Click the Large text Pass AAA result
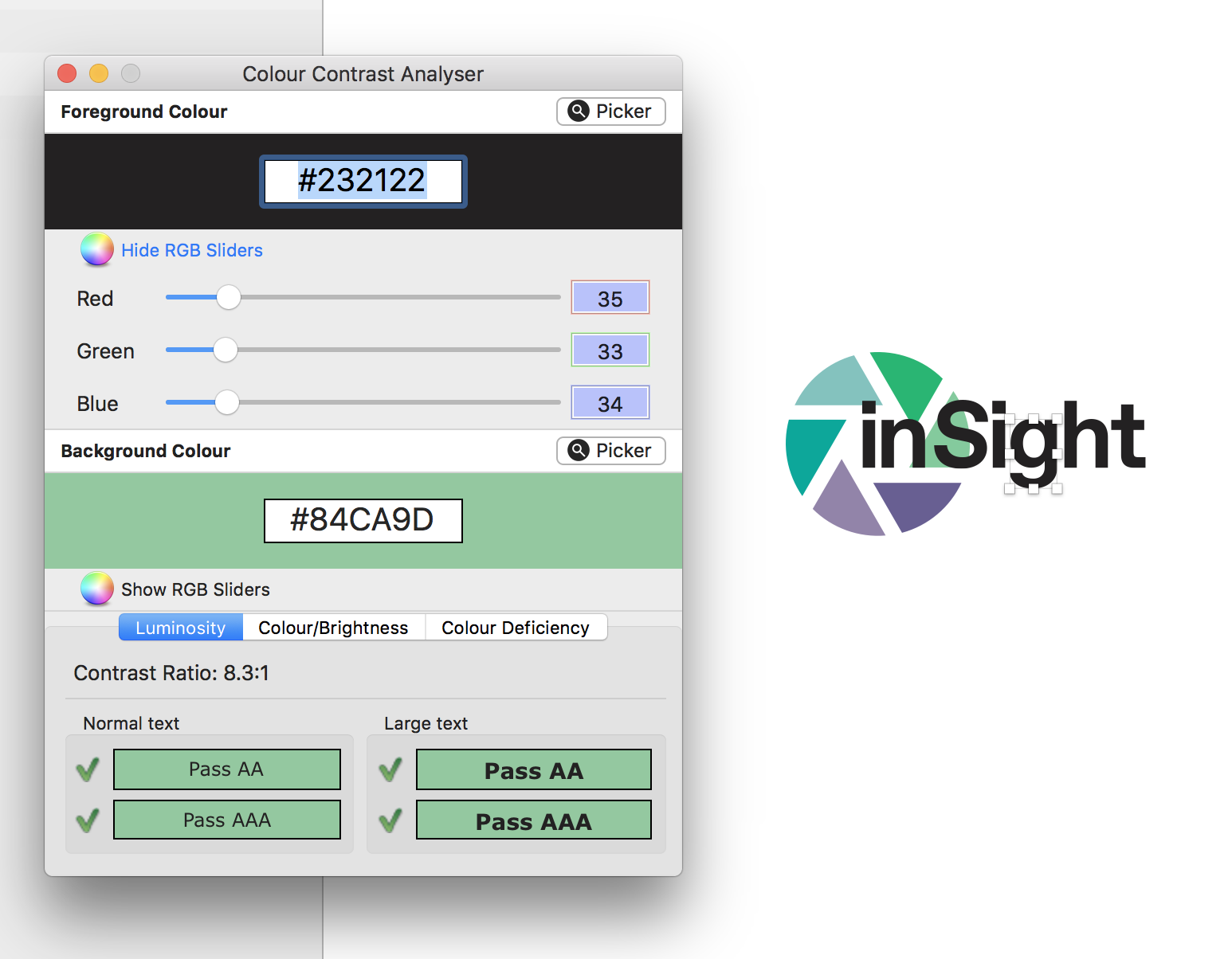1232x959 pixels. pyautogui.click(x=534, y=820)
